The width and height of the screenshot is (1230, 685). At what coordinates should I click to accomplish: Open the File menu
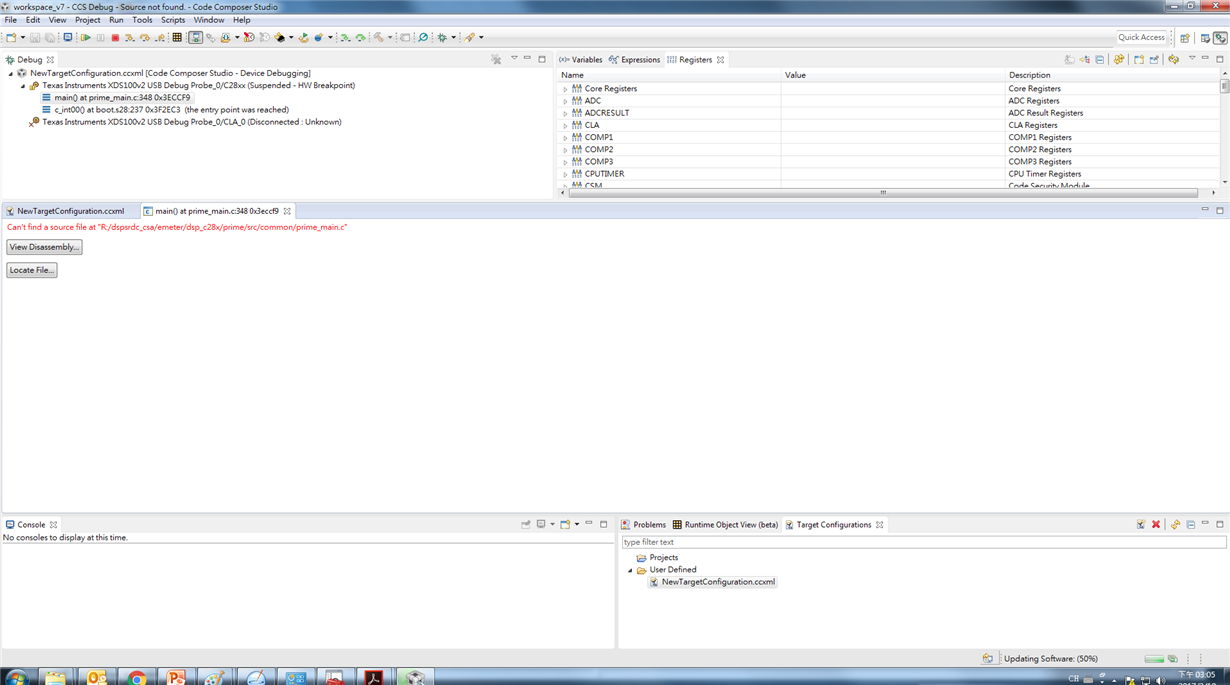click(10, 20)
